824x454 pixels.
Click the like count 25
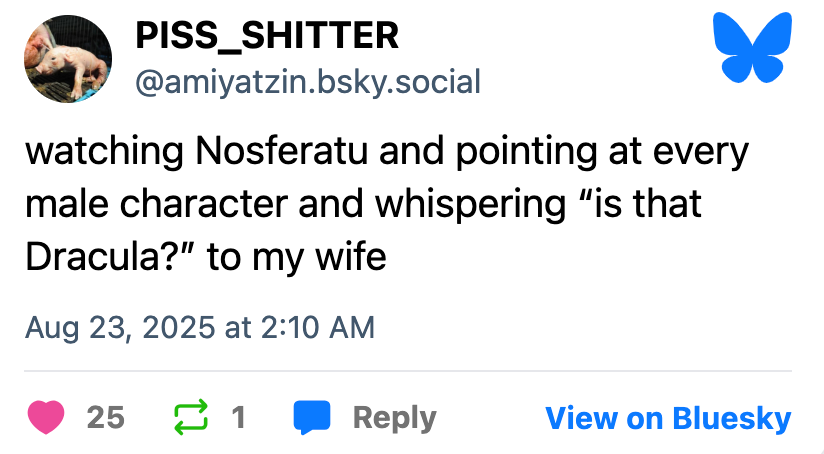(106, 418)
